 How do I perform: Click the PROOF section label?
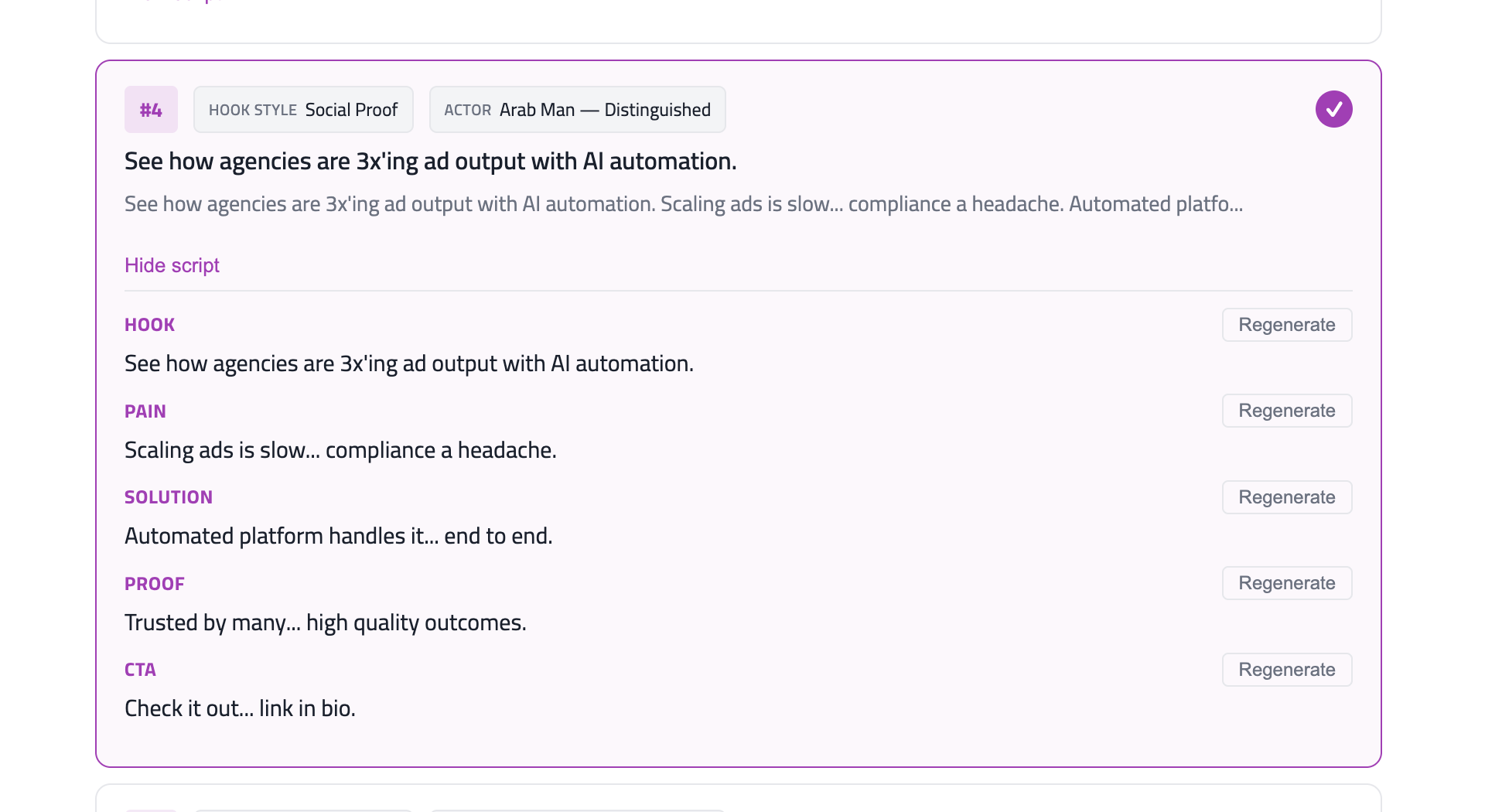click(x=155, y=584)
